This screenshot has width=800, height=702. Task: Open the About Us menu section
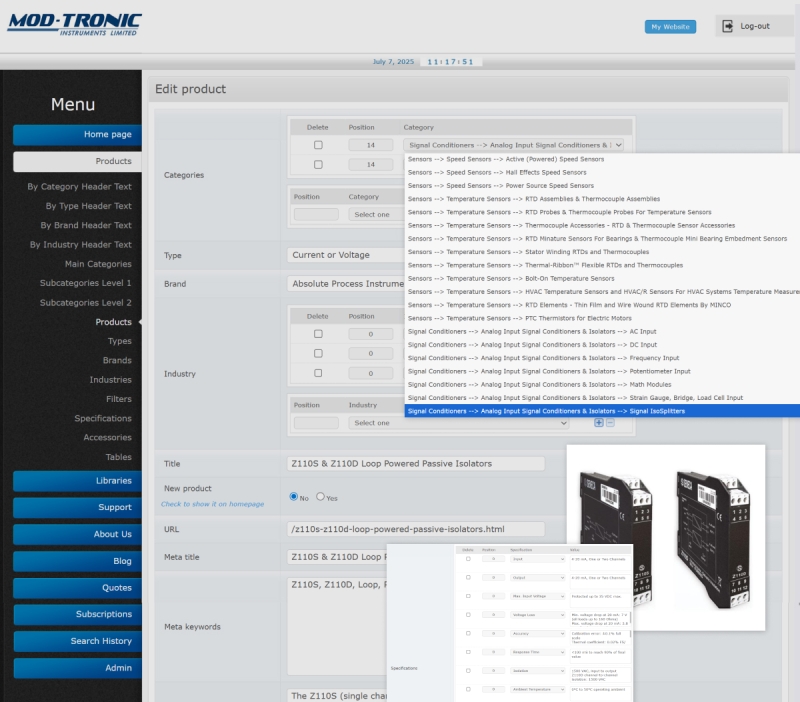pyautogui.click(x=78, y=534)
